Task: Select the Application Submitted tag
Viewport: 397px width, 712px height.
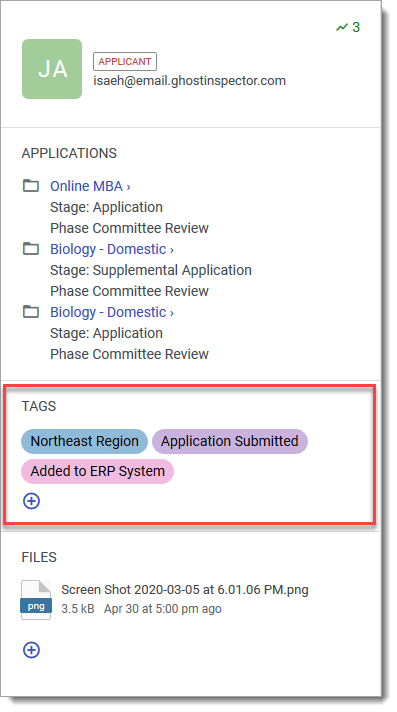Action: (x=230, y=441)
